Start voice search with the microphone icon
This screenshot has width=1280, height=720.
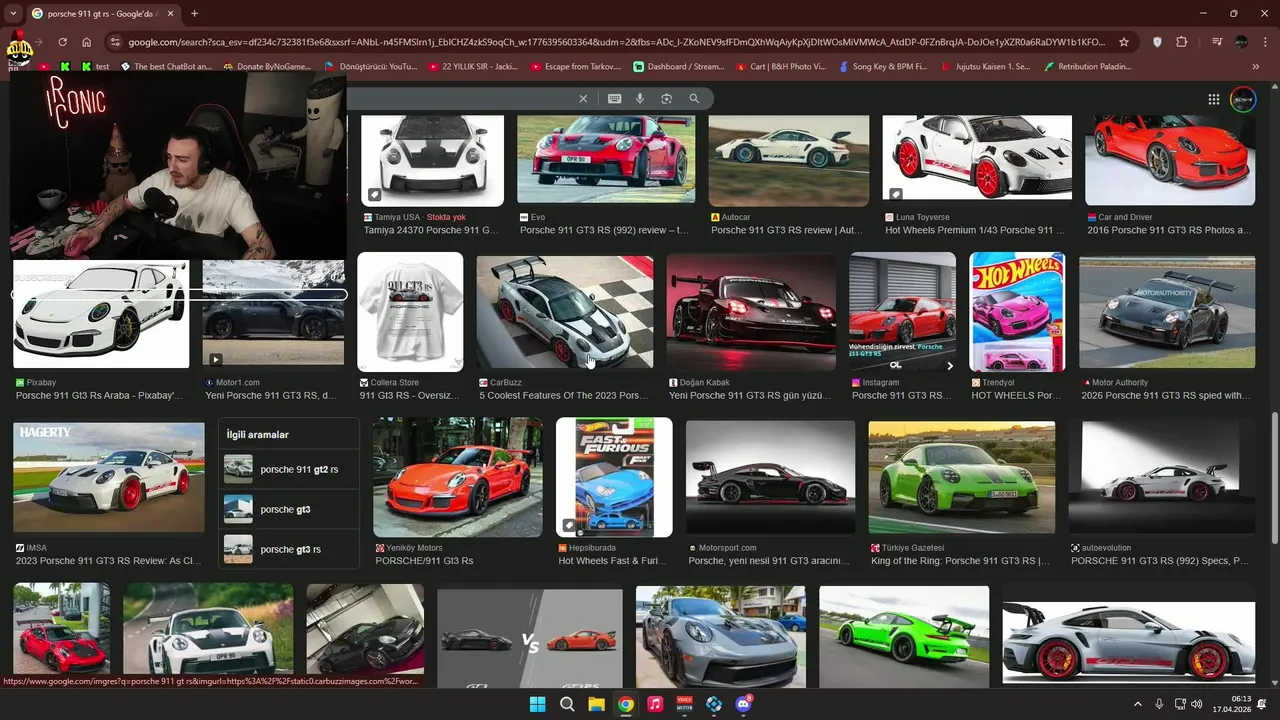(x=640, y=99)
